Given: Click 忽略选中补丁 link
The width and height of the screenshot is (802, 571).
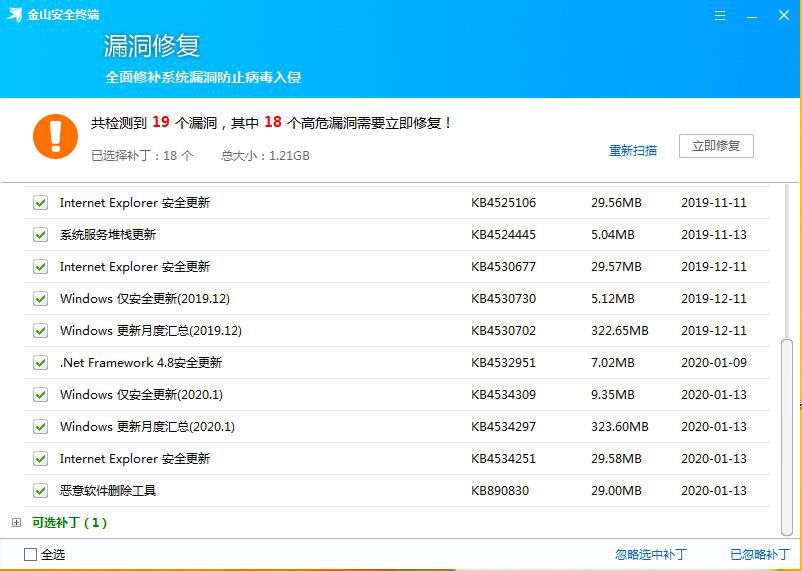Looking at the screenshot, I should coord(651,555).
